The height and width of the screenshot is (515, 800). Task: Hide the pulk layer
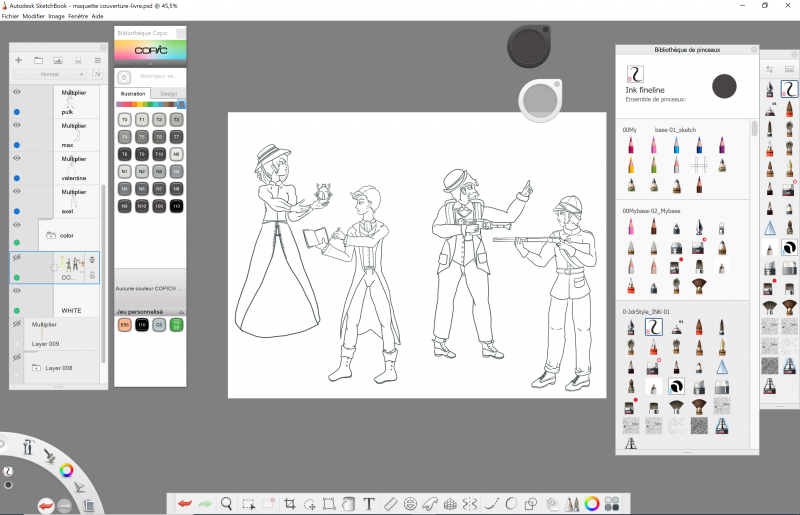[x=17, y=92]
